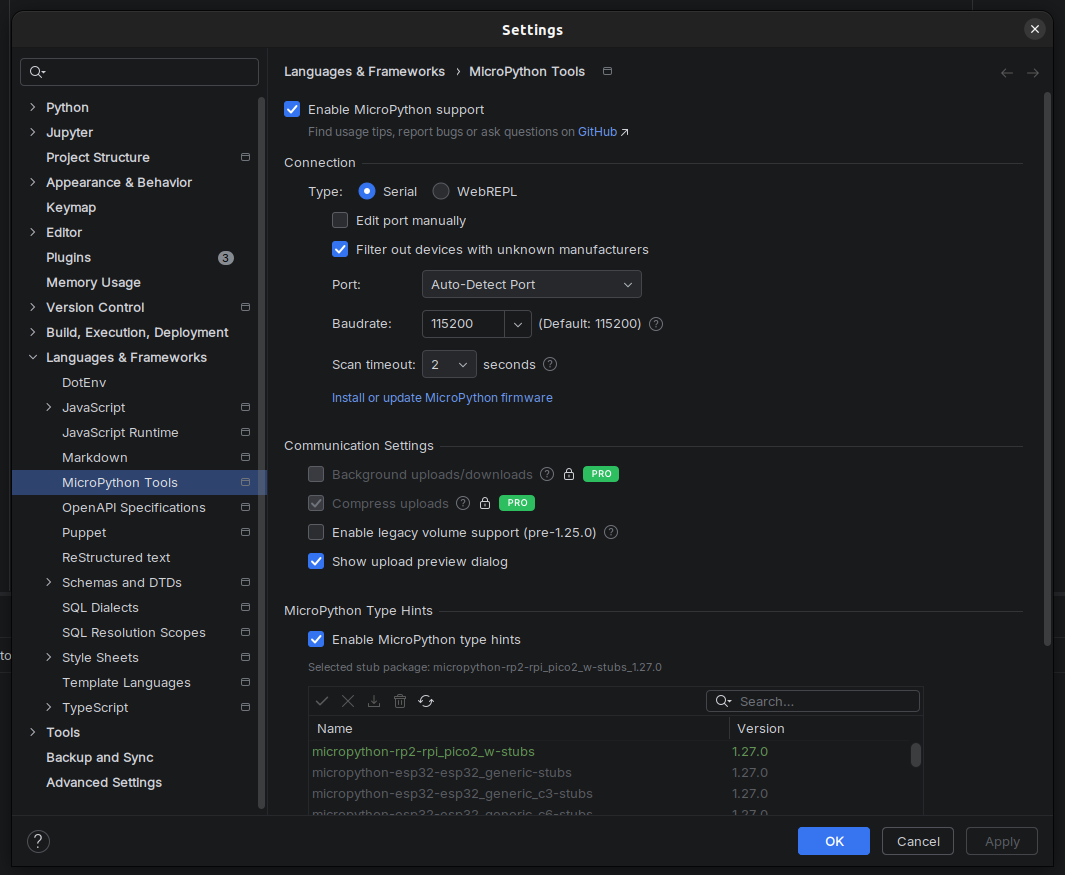Viewport: 1065px width, 875px height.
Task: Toggle Filter out devices with unknown manufacturers
Action: pos(340,249)
